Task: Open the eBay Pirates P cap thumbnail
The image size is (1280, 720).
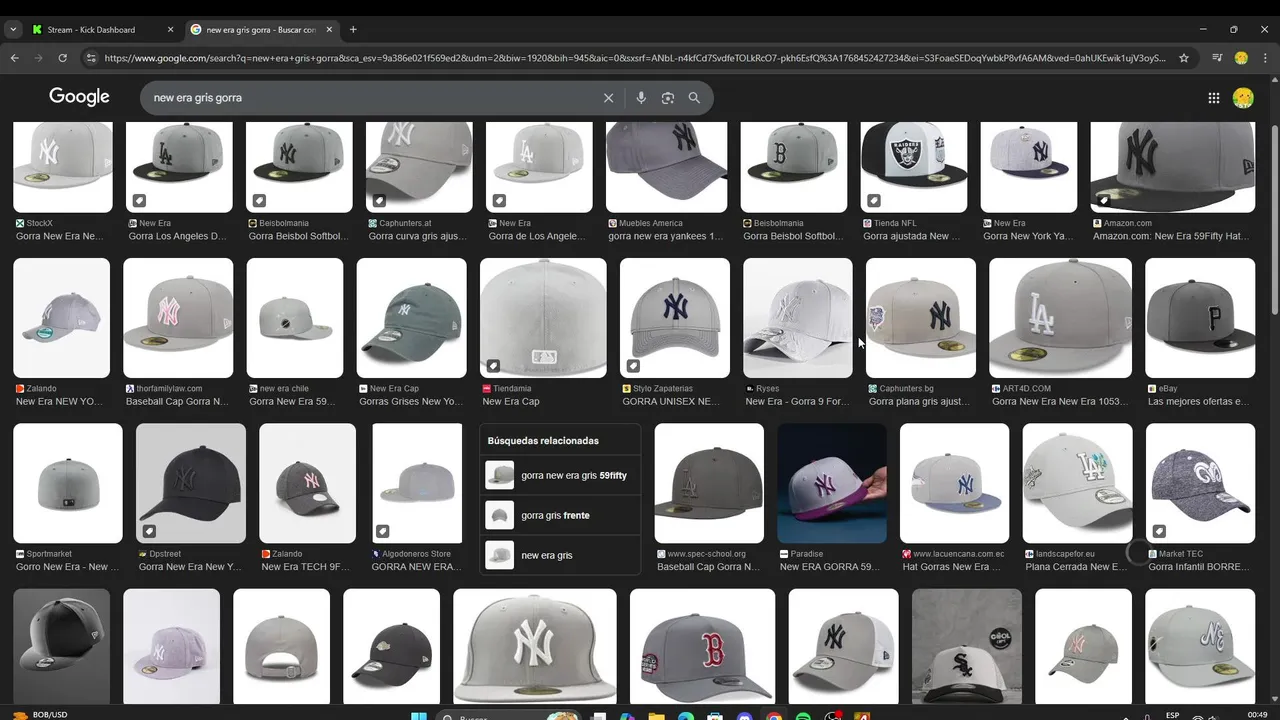Action: click(1200, 318)
